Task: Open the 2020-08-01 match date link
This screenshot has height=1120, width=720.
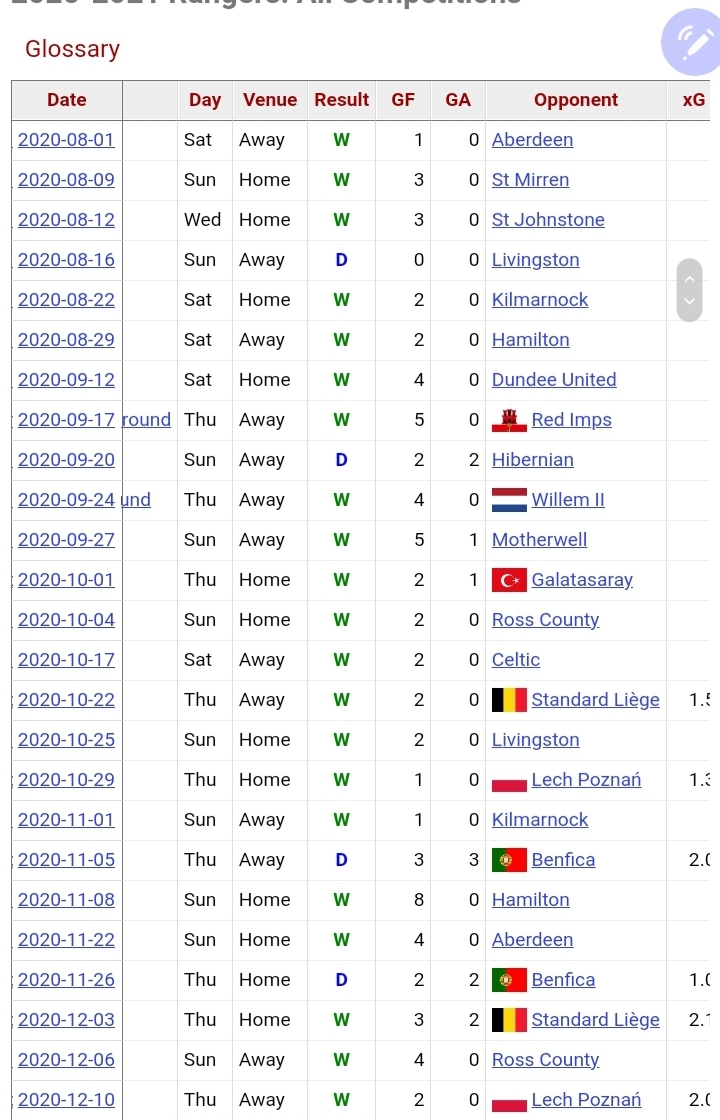Action: click(x=66, y=140)
